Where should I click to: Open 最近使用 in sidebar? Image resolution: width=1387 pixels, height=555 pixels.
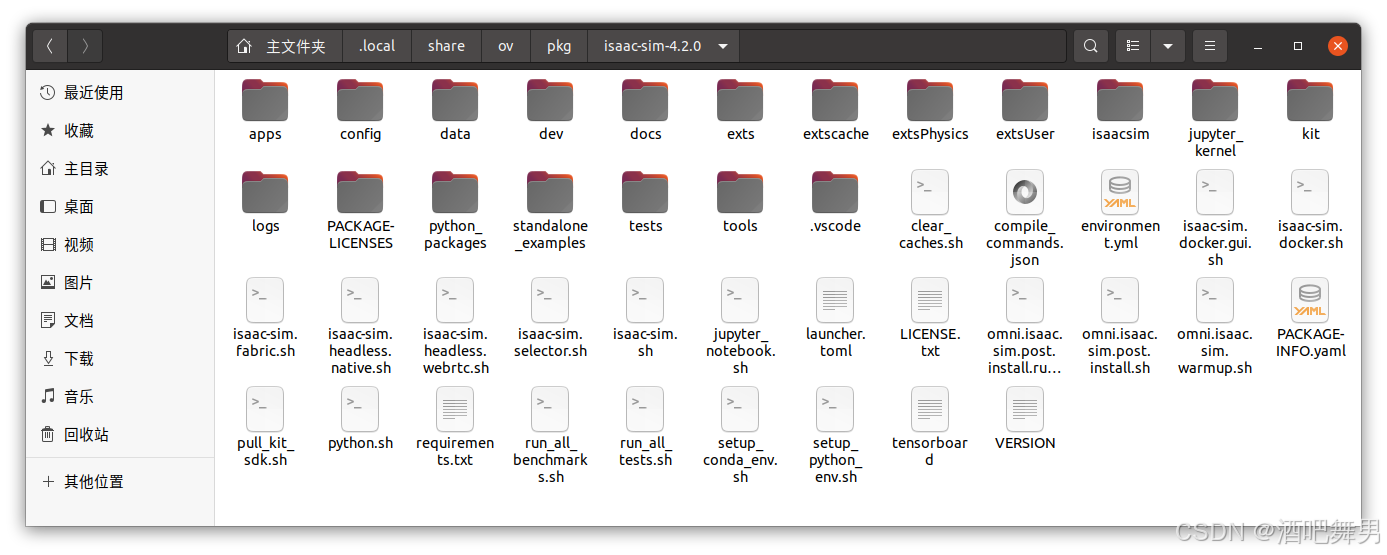(120, 93)
